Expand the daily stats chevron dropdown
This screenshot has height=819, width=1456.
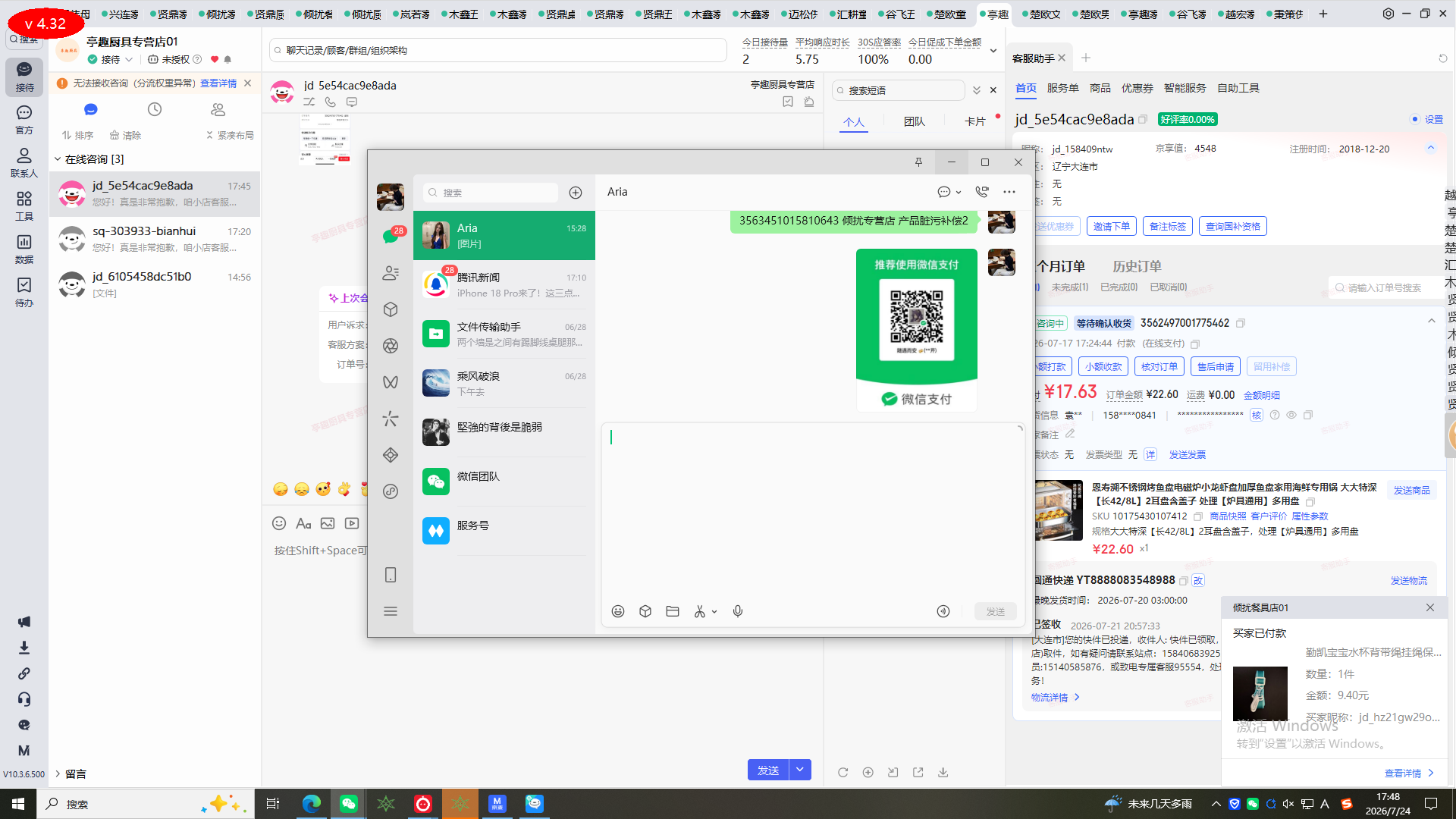coord(993,51)
